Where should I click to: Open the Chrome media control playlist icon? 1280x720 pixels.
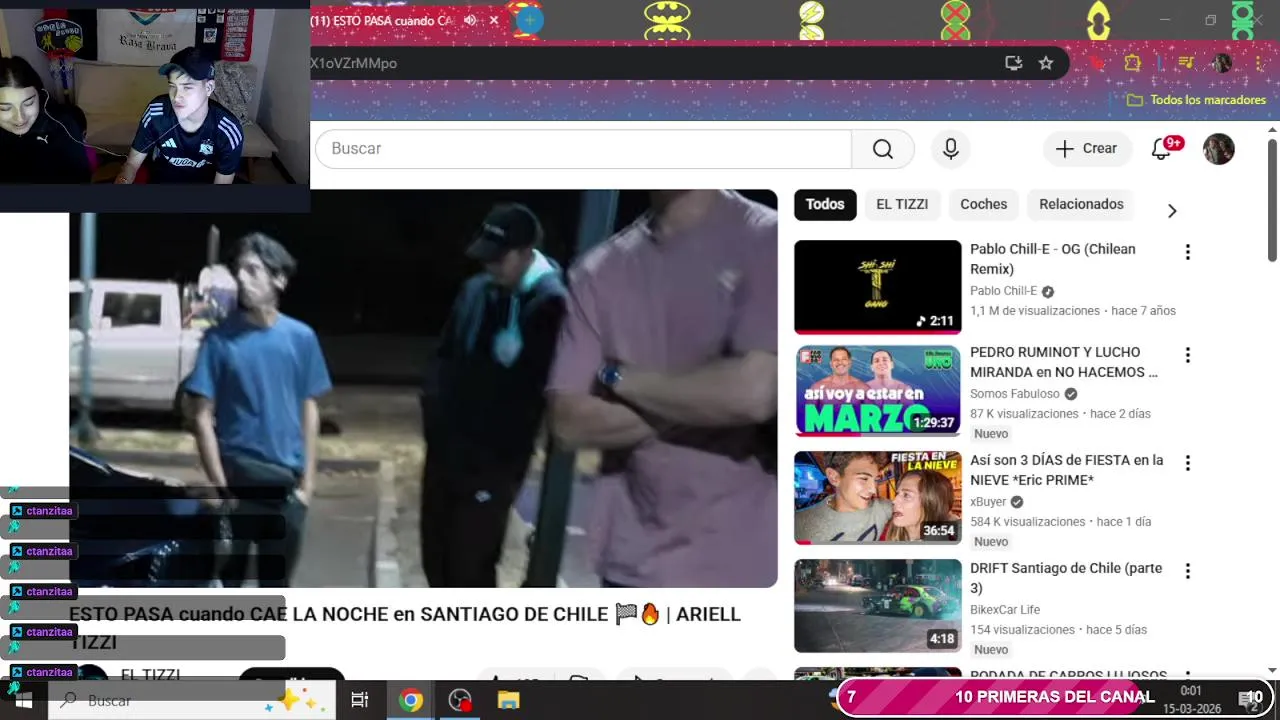click(1186, 63)
